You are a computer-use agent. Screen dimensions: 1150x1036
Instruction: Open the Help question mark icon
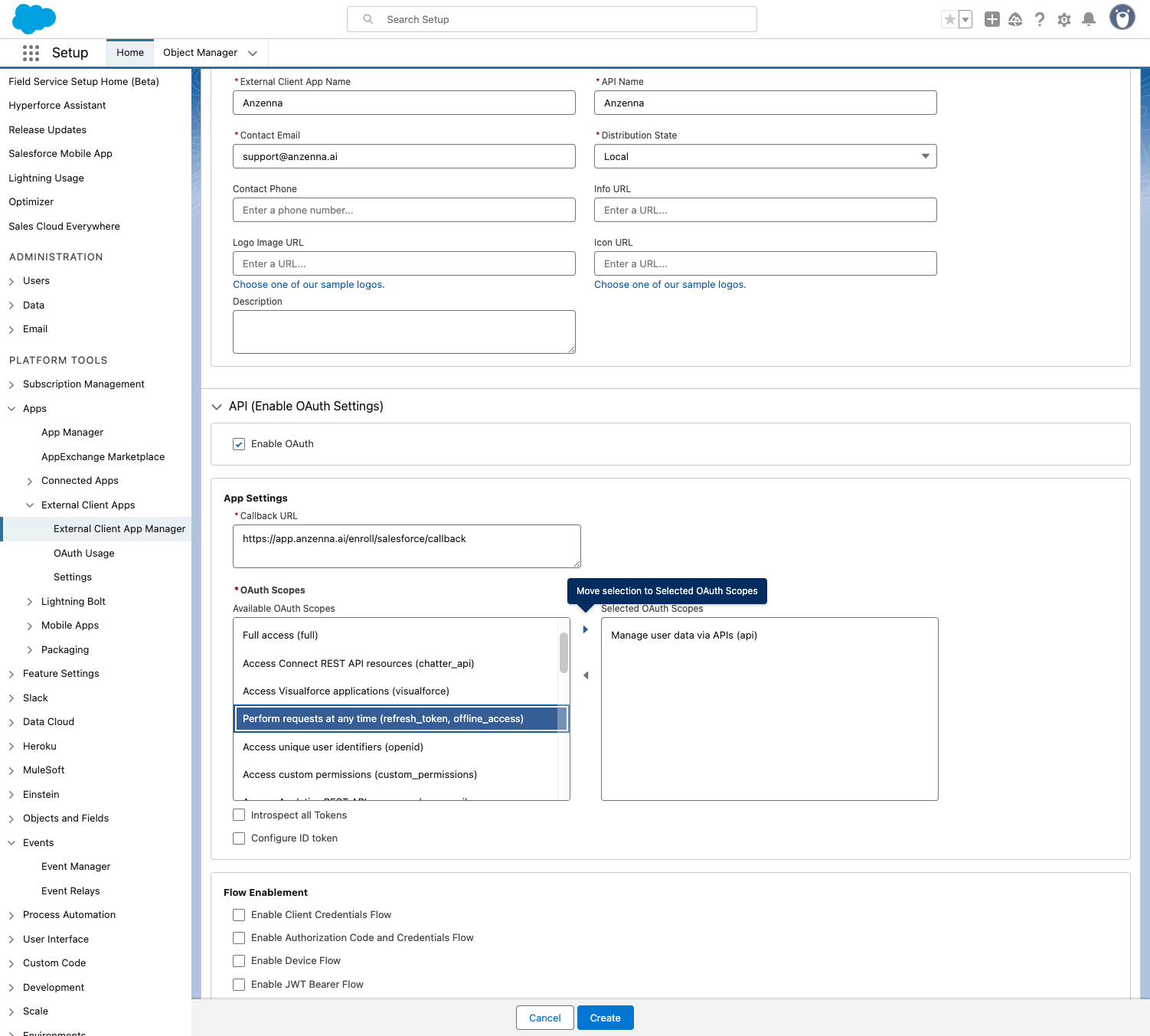point(1039,20)
